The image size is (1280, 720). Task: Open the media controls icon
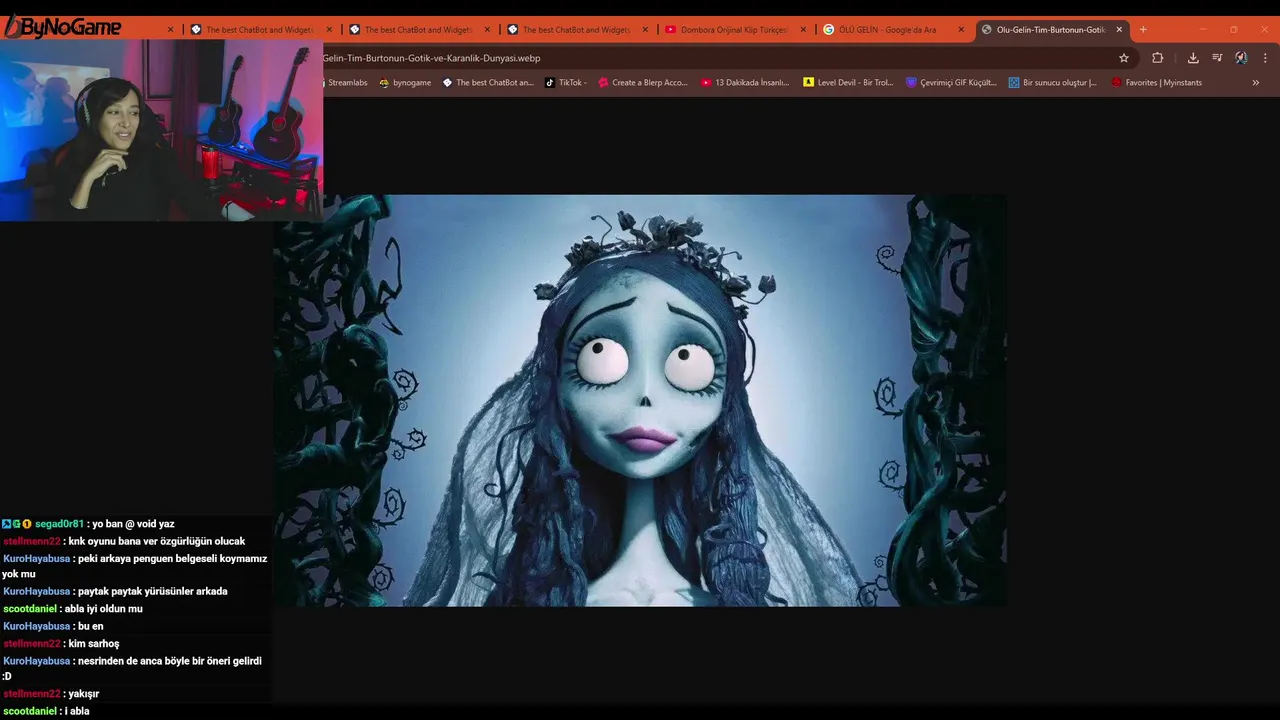point(1217,58)
